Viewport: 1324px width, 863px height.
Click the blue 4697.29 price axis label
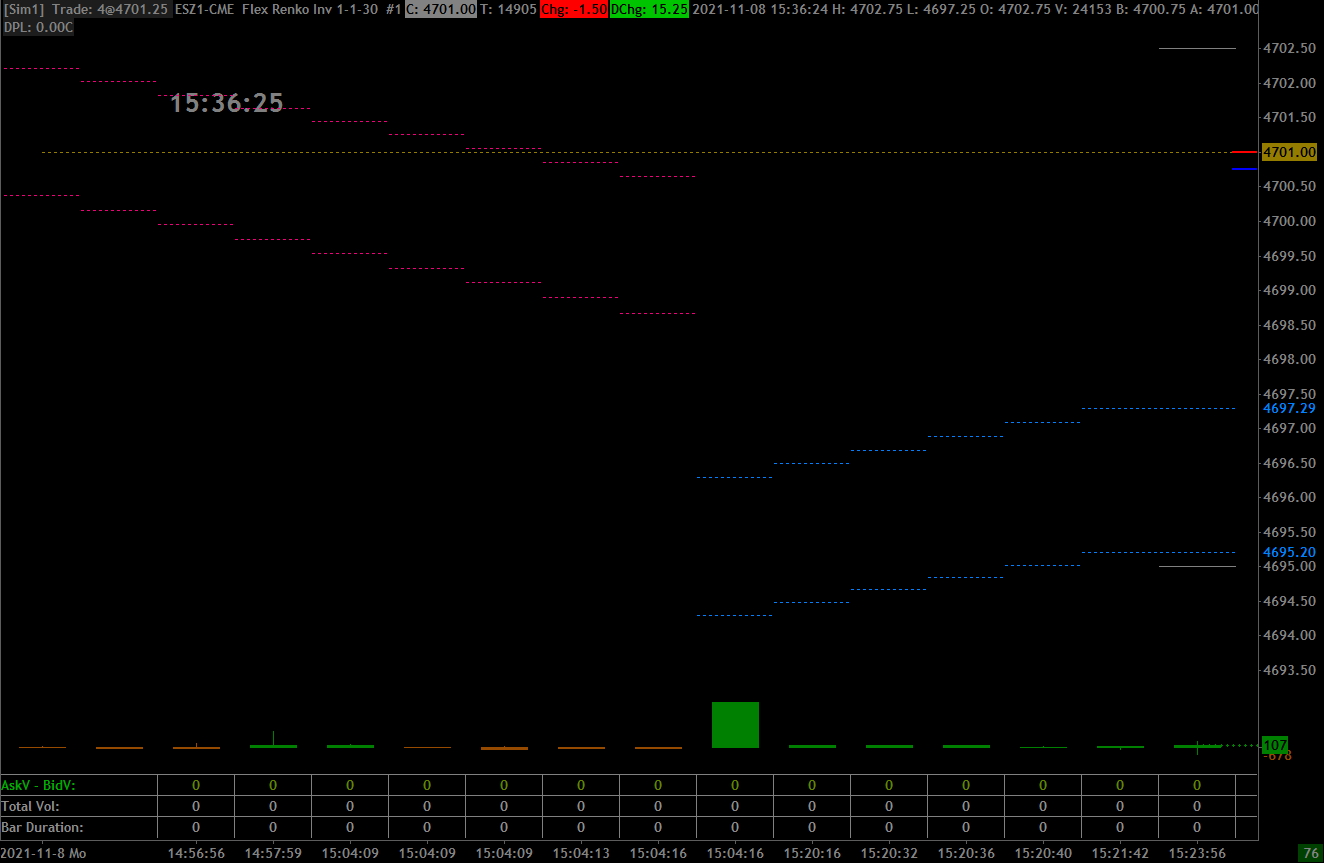(1289, 409)
